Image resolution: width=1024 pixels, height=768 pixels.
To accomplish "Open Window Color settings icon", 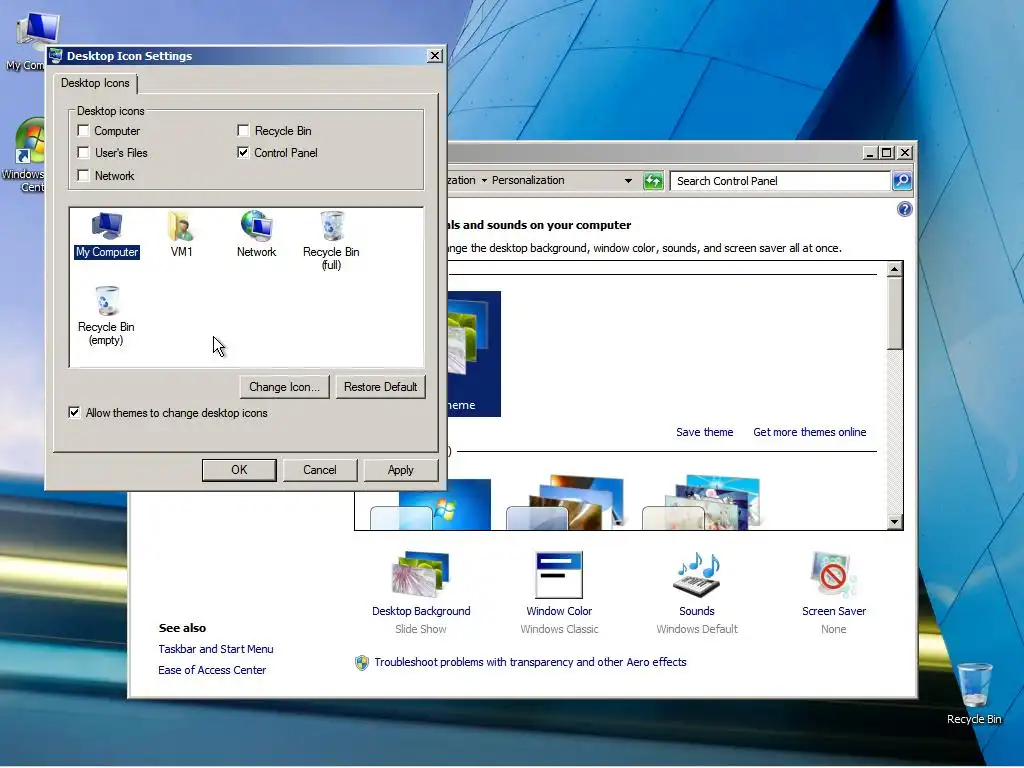I will [559, 575].
